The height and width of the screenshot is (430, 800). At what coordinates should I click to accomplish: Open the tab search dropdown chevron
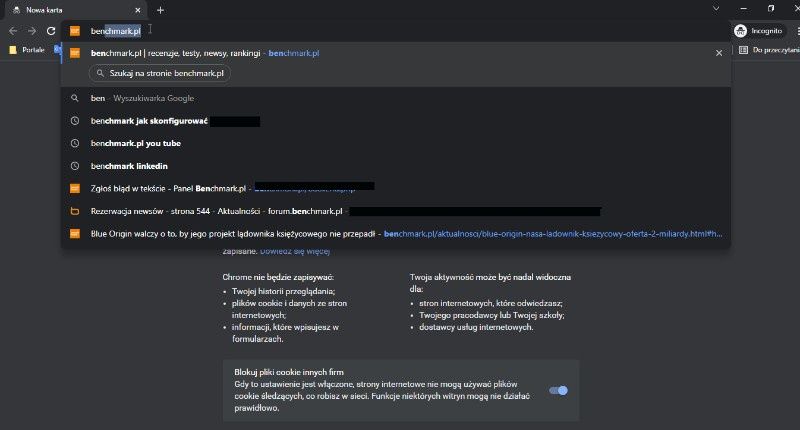716,9
